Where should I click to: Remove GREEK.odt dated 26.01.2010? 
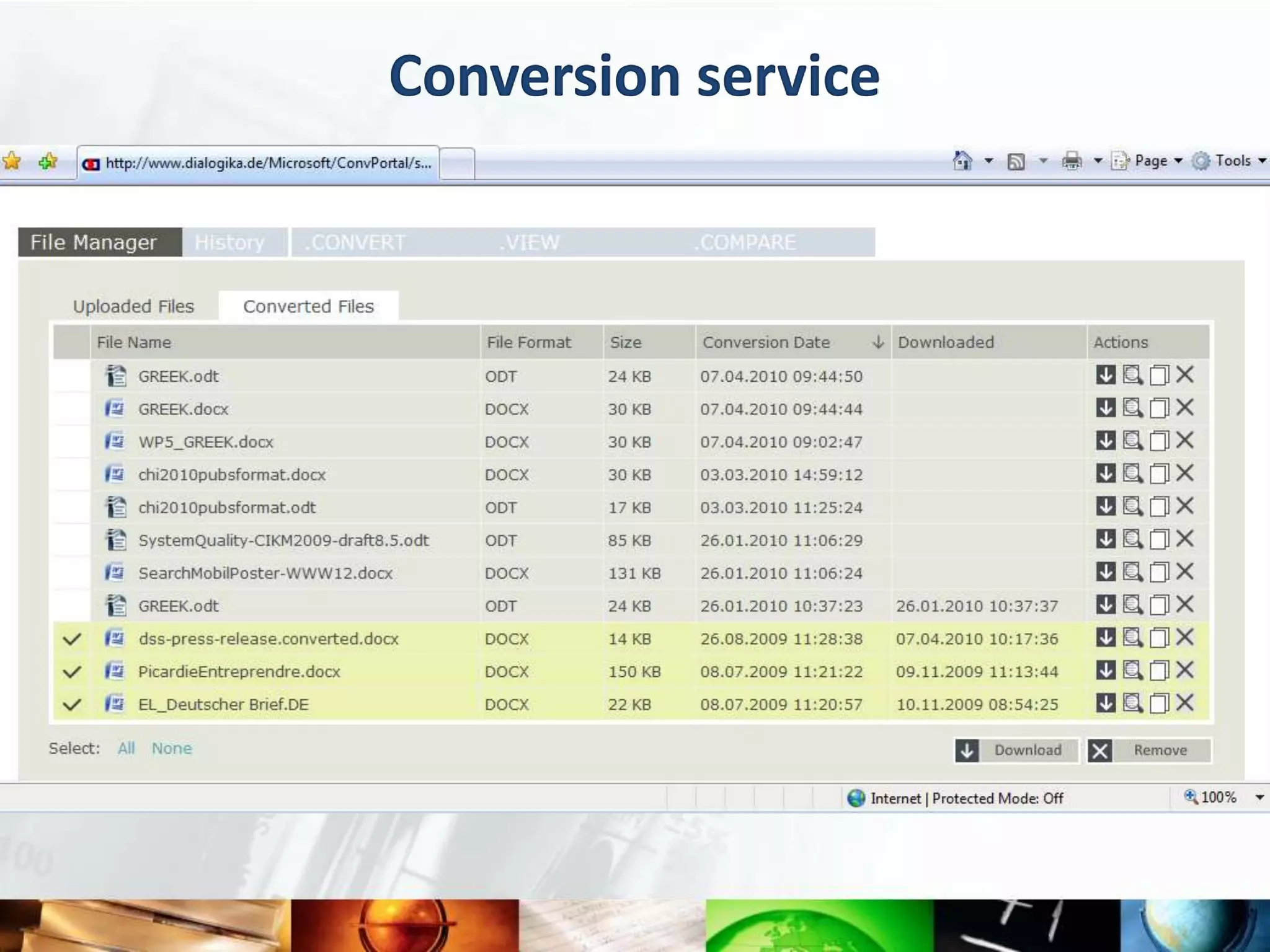click(x=1185, y=604)
